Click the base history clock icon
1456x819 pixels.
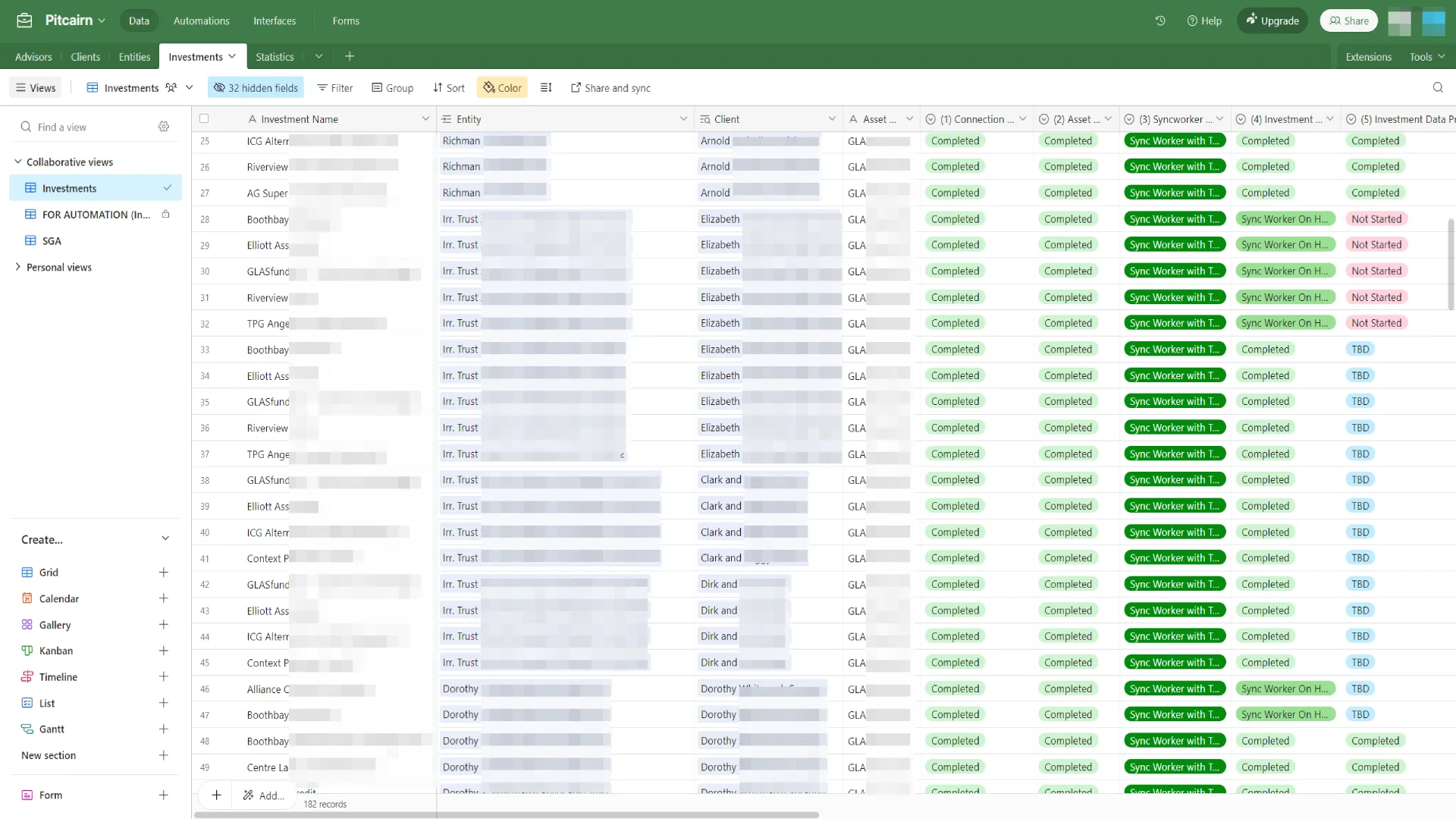pos(1160,20)
